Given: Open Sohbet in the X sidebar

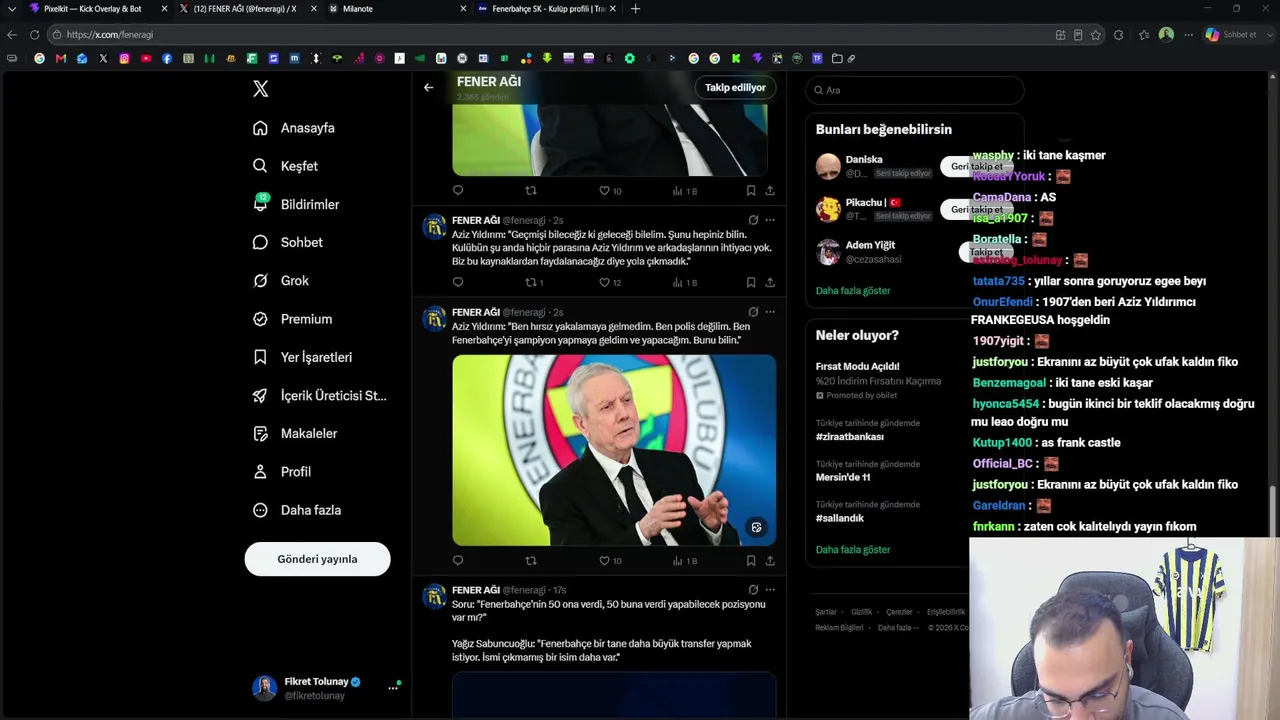Looking at the screenshot, I should coord(288,242).
